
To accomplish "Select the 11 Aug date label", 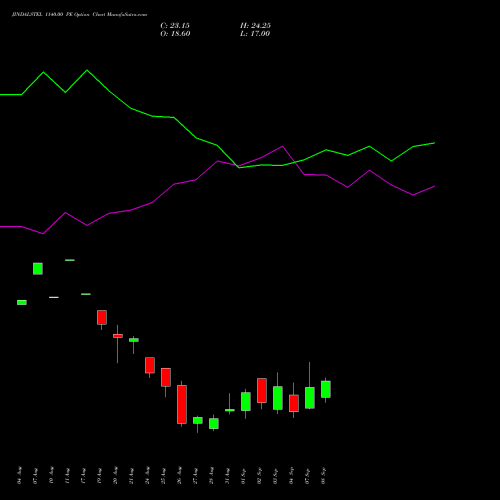I will [67, 475].
